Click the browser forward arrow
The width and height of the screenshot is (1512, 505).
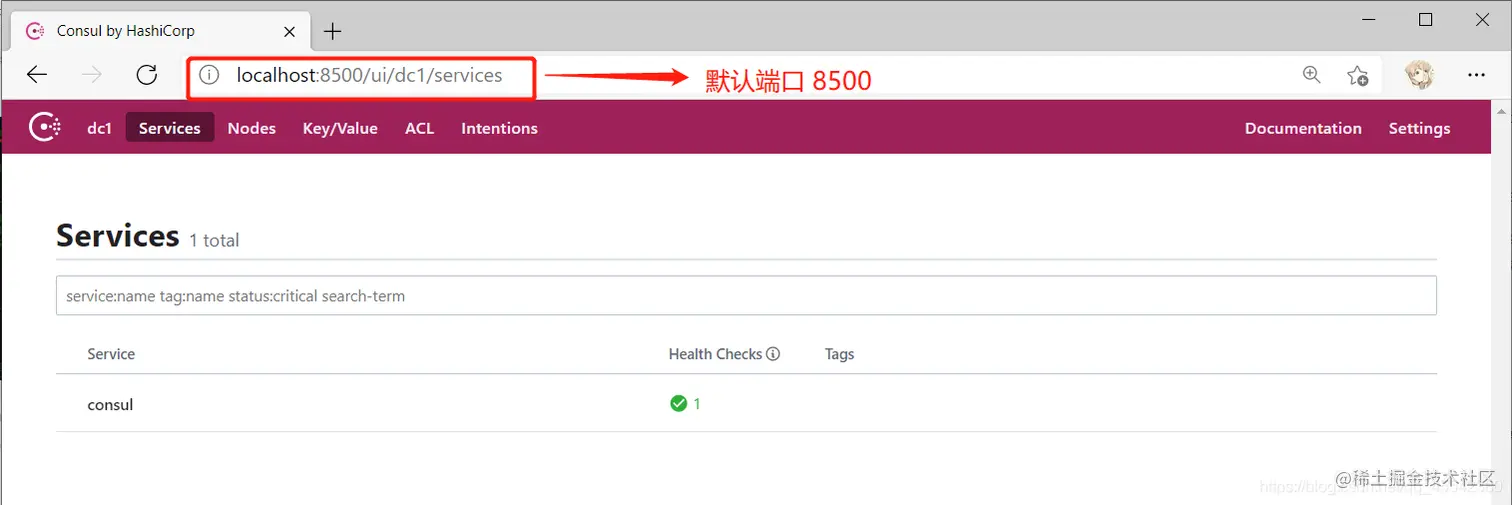92,75
